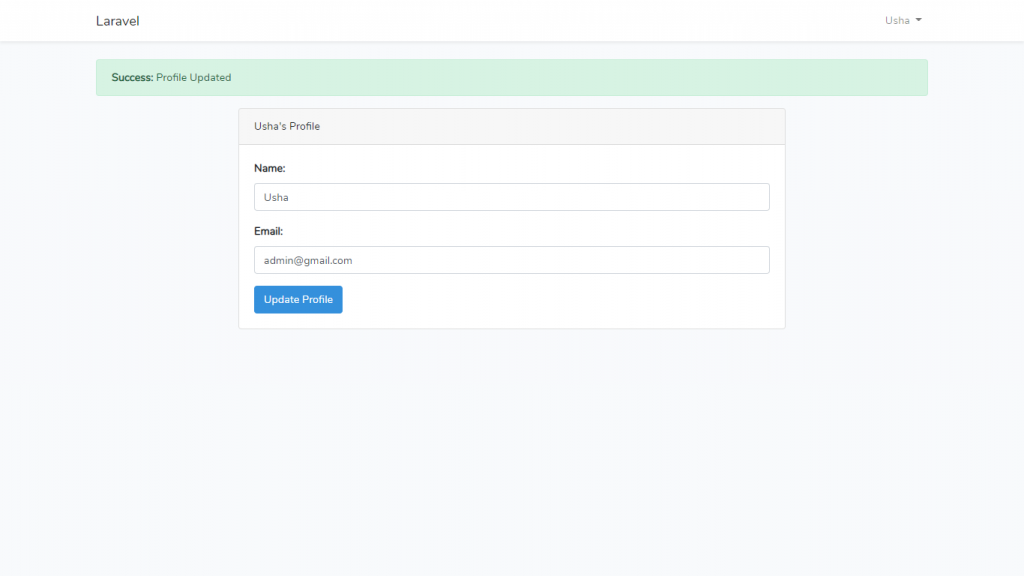The image size is (1024, 576).
Task: Click empty page background below profile card
Action: coord(511,450)
